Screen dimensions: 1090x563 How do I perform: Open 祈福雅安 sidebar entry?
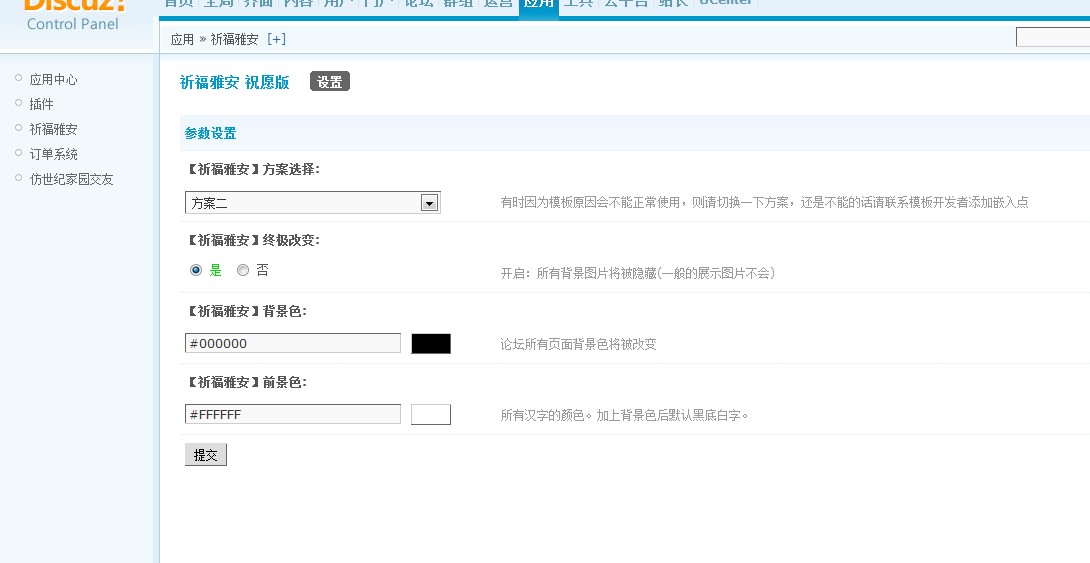click(x=53, y=129)
